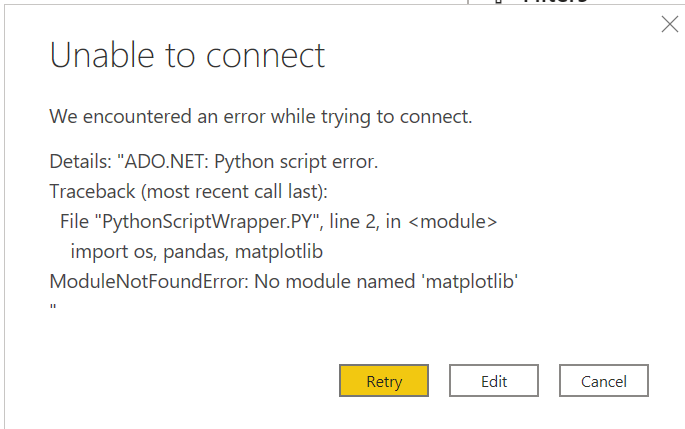Select the 'We encountered an error' message
The width and height of the screenshot is (685, 429).
pos(261,117)
